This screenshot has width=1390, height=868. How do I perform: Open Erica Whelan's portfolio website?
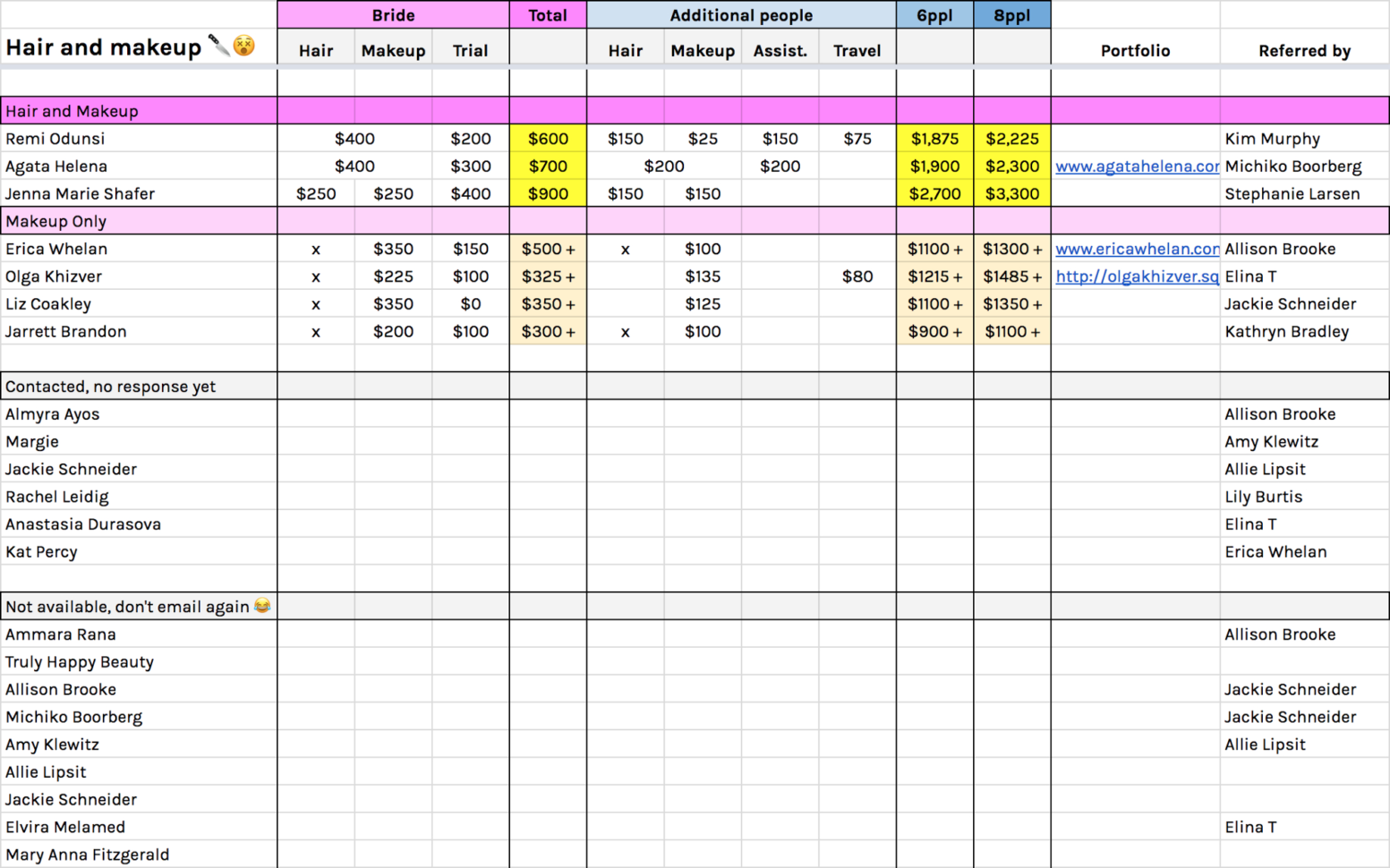click(x=1137, y=249)
